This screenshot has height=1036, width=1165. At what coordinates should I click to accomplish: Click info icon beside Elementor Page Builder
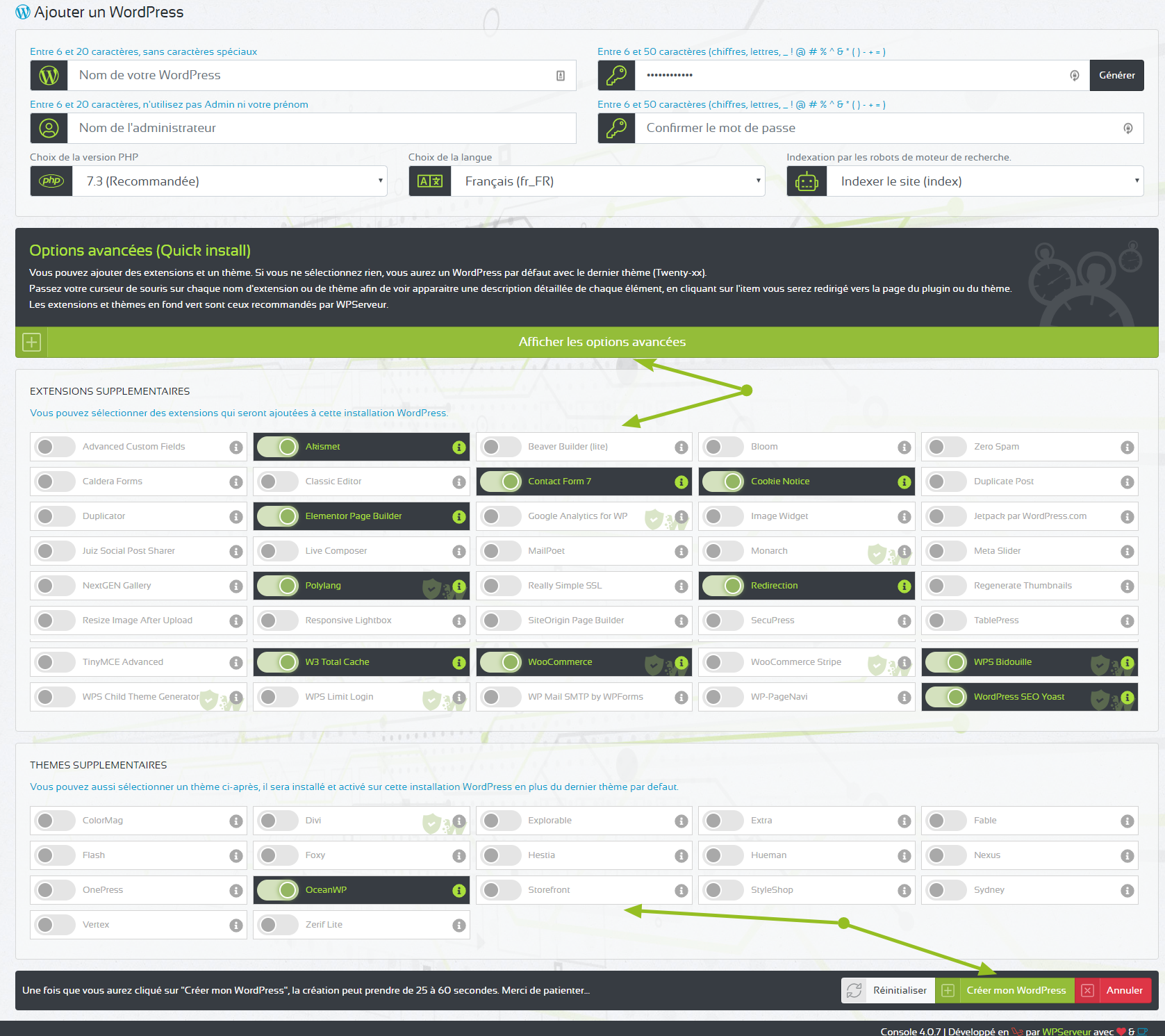[x=458, y=517]
